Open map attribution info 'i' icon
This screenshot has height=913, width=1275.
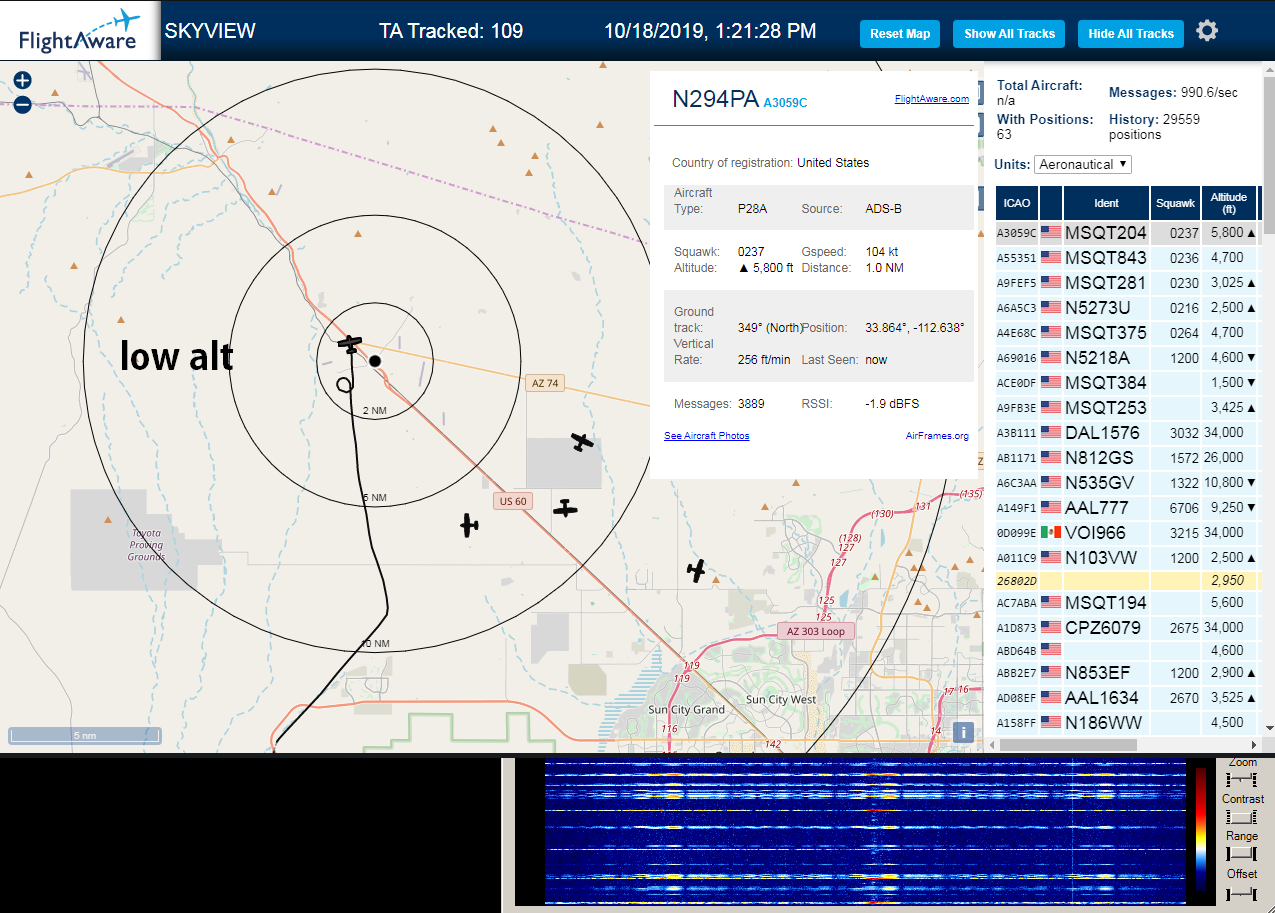coord(963,732)
